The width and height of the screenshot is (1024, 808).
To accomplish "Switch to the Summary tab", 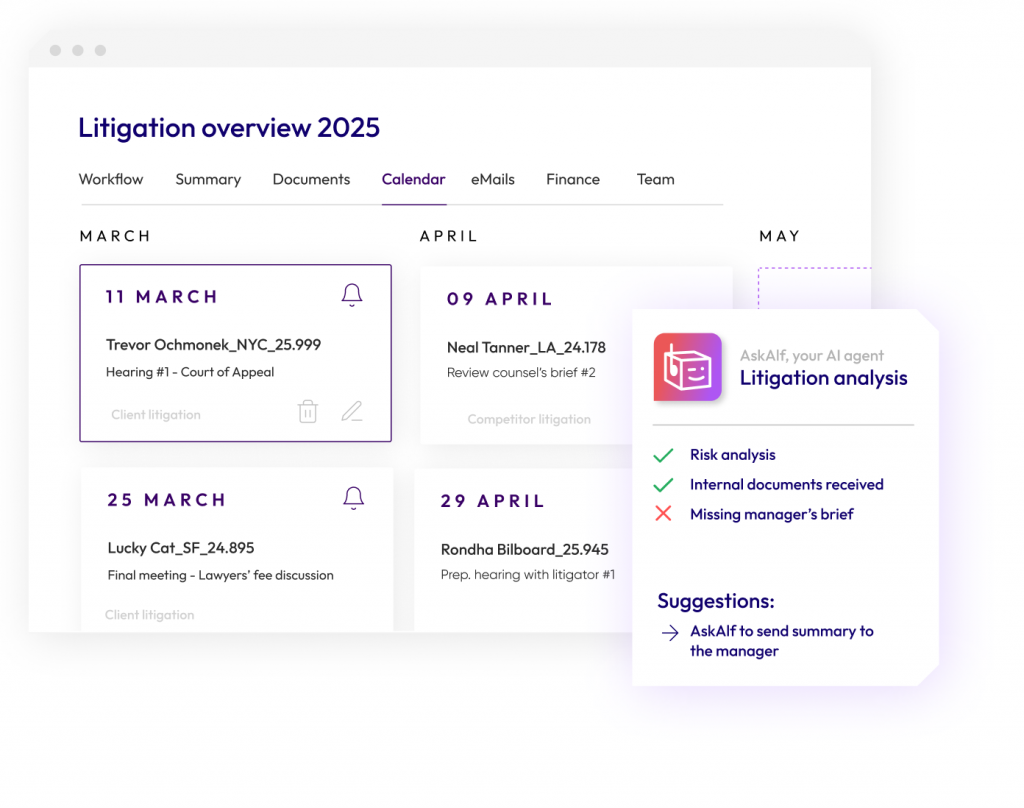I will coord(208,179).
